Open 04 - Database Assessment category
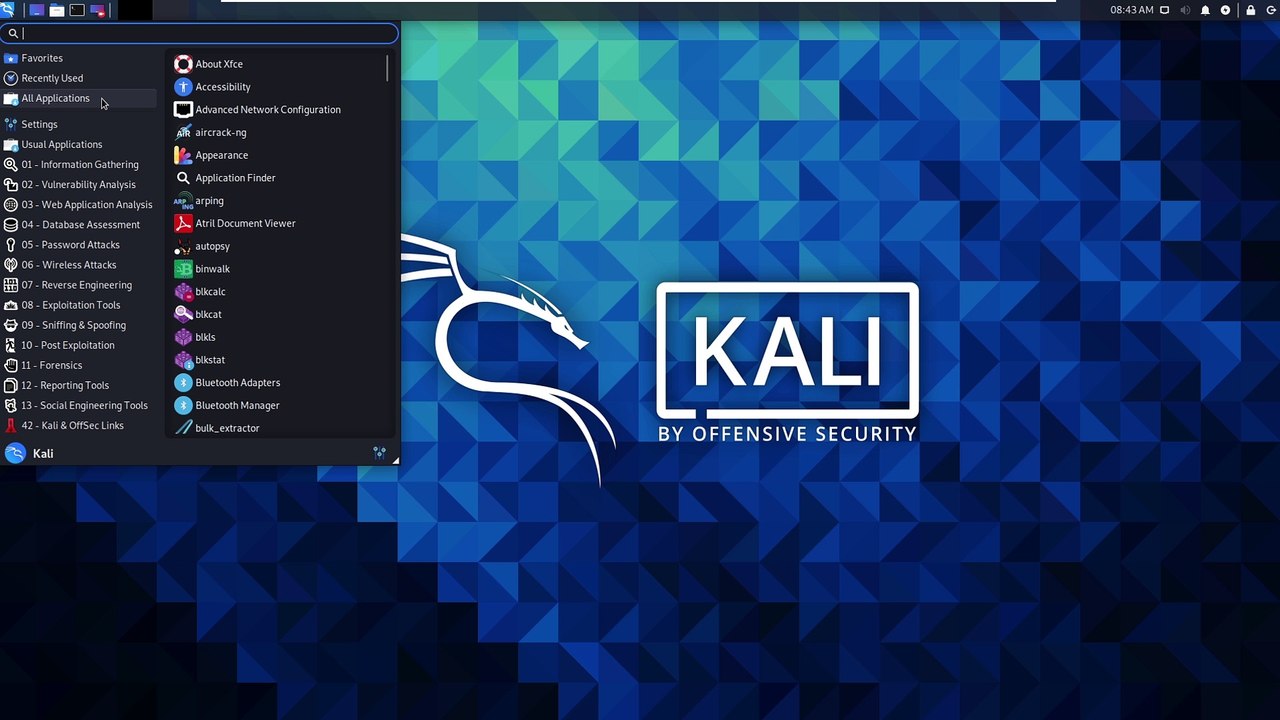Viewport: 1280px width, 720px height. pyautogui.click(x=79, y=224)
